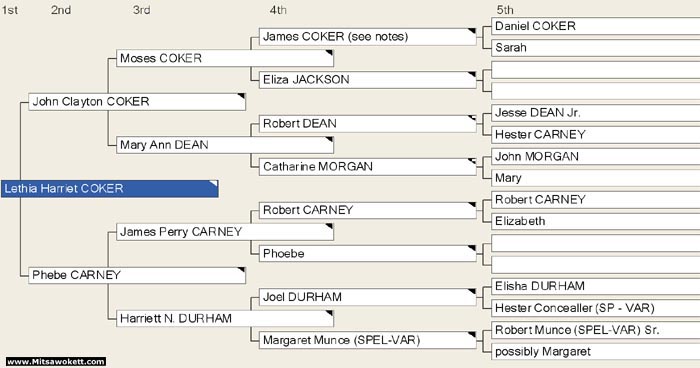Image resolution: width=700 pixels, height=368 pixels.
Task: Open corner arrow on James COKER box
Action: pos(472,31)
